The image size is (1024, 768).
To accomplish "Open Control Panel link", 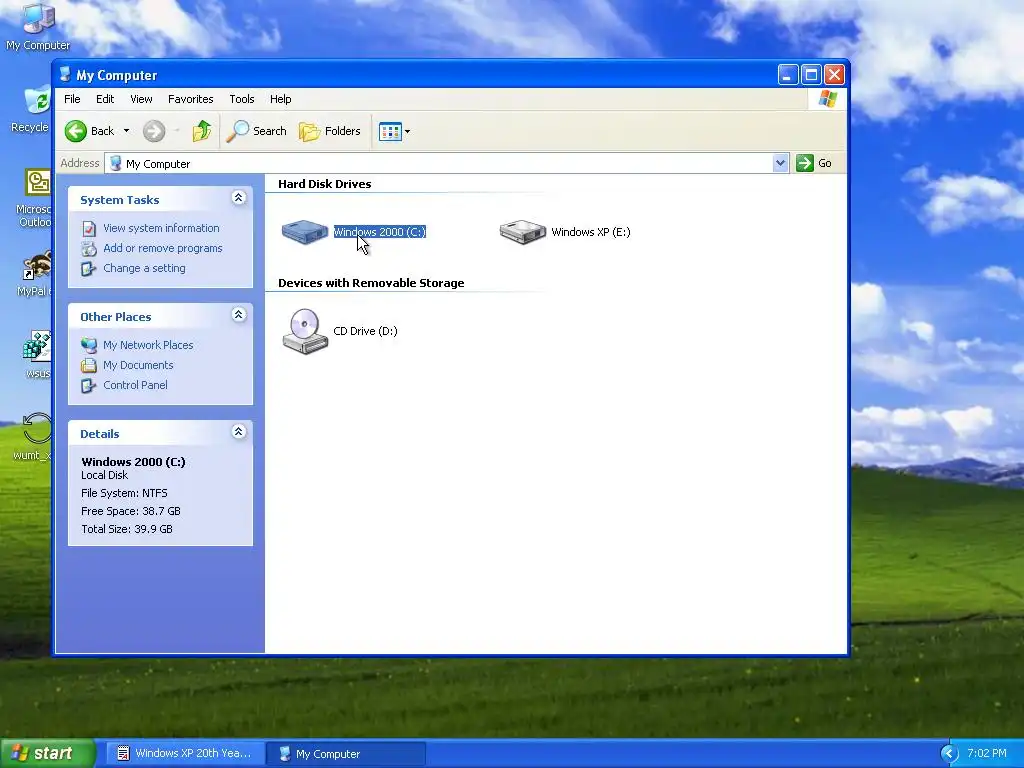I will (x=135, y=385).
